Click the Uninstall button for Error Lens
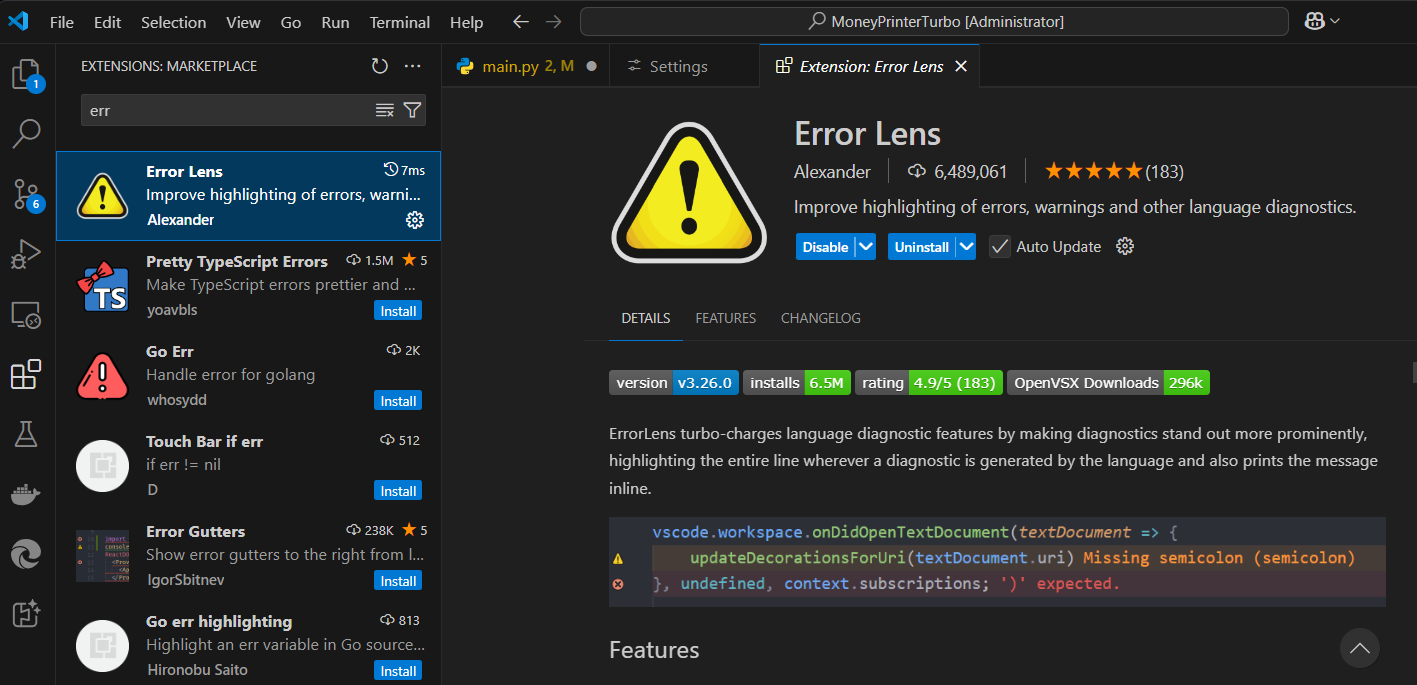Viewport: 1417px width, 685px height. point(921,247)
